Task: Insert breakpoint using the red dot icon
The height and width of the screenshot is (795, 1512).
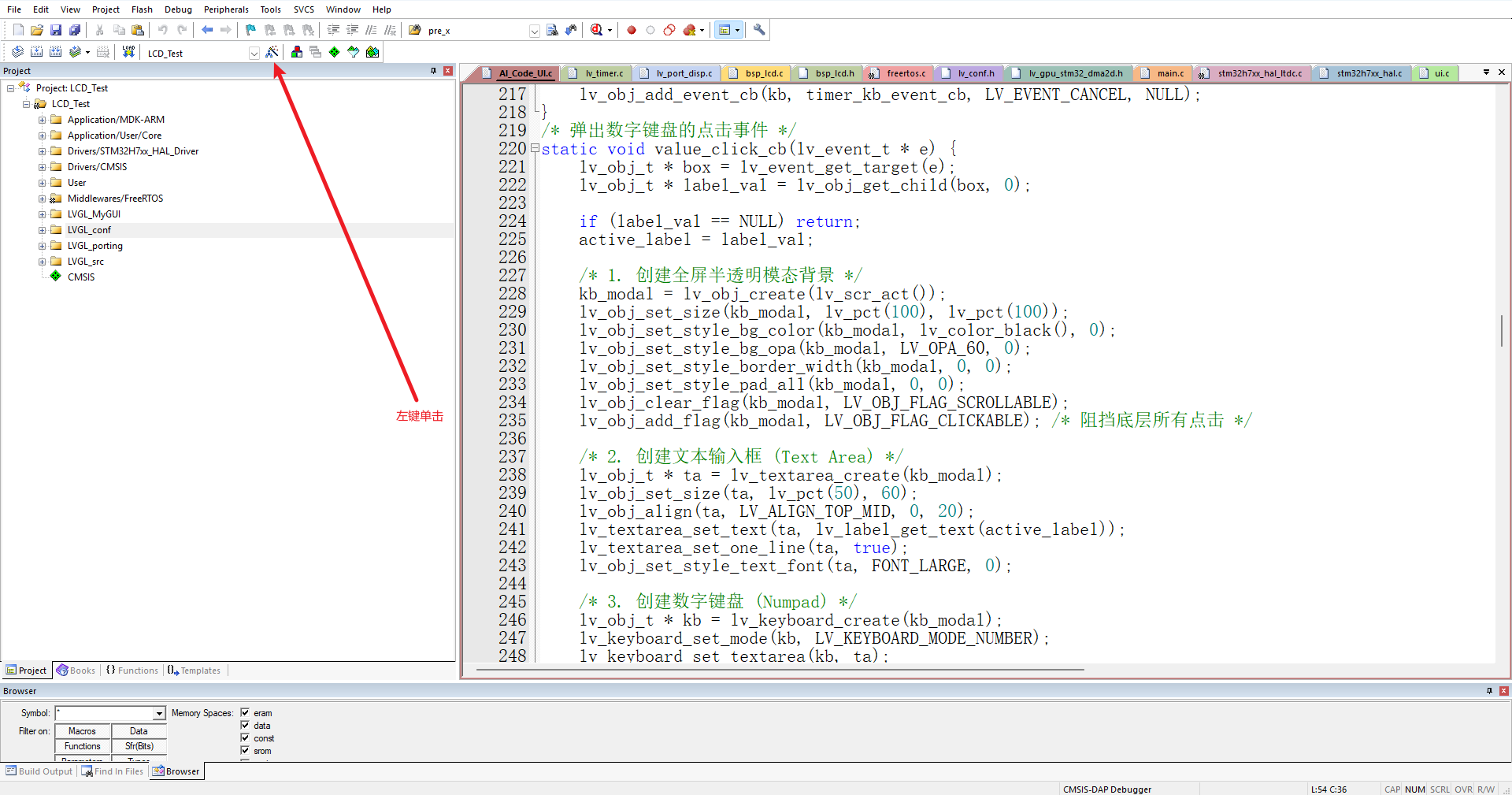Action: tap(632, 30)
